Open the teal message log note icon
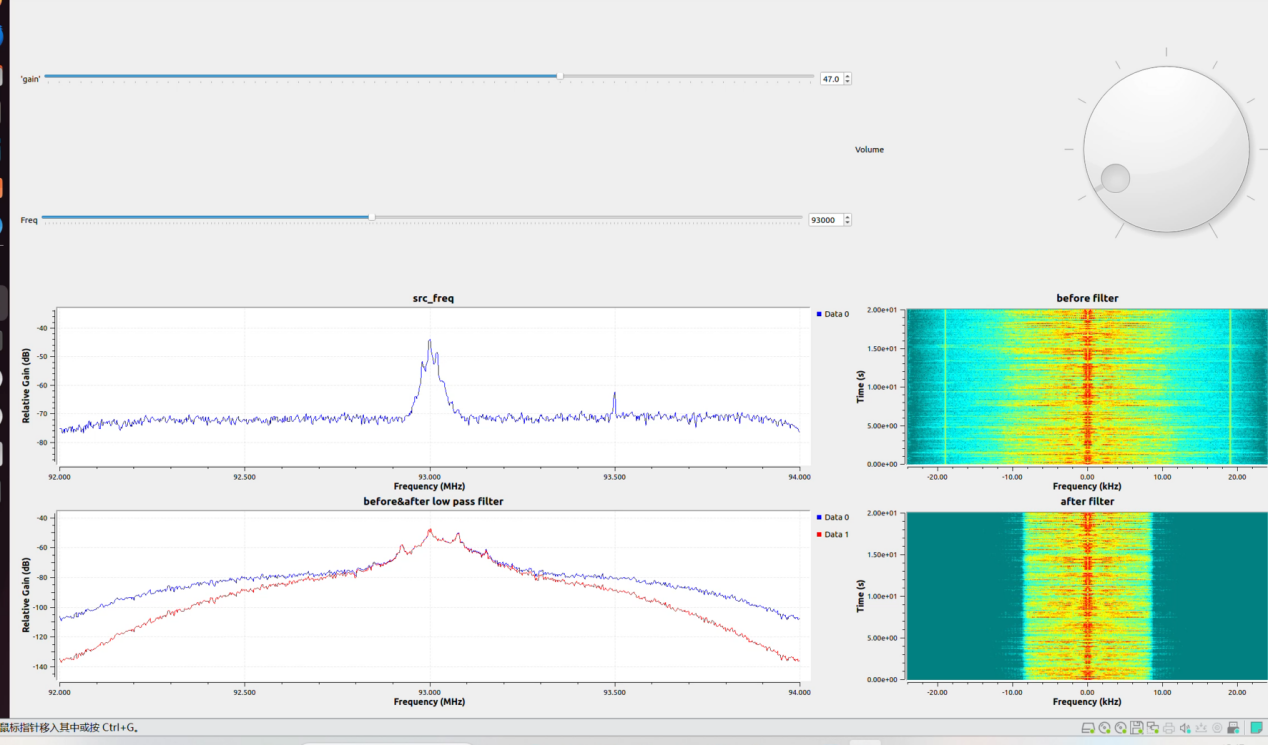The width and height of the screenshot is (1268, 745). 1256,728
